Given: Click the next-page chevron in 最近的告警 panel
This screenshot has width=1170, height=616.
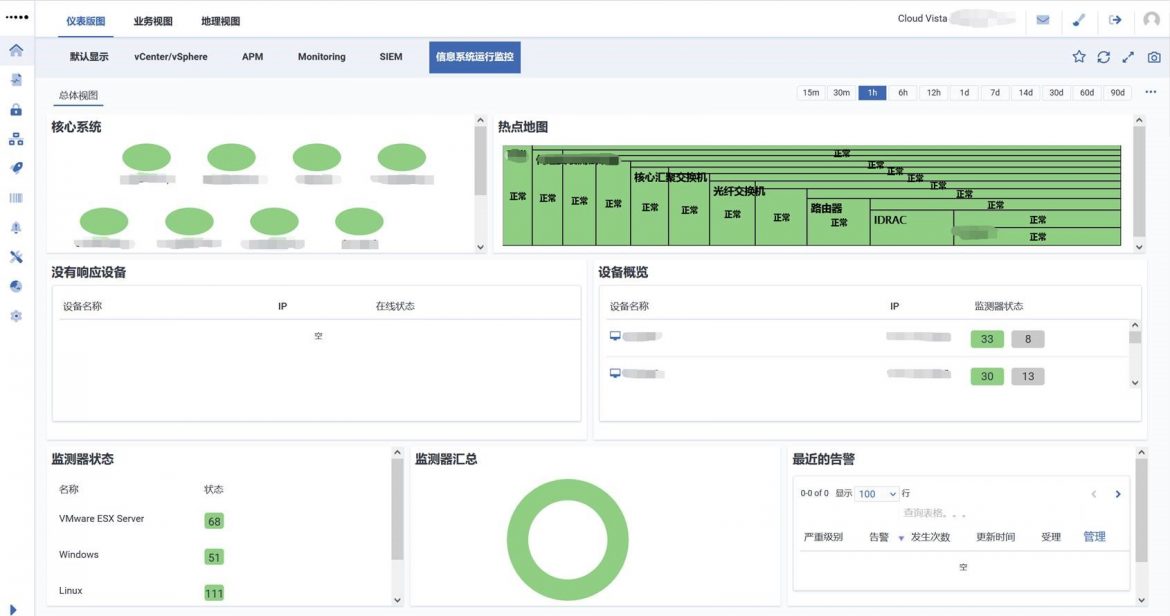Looking at the screenshot, I should coord(1118,493).
